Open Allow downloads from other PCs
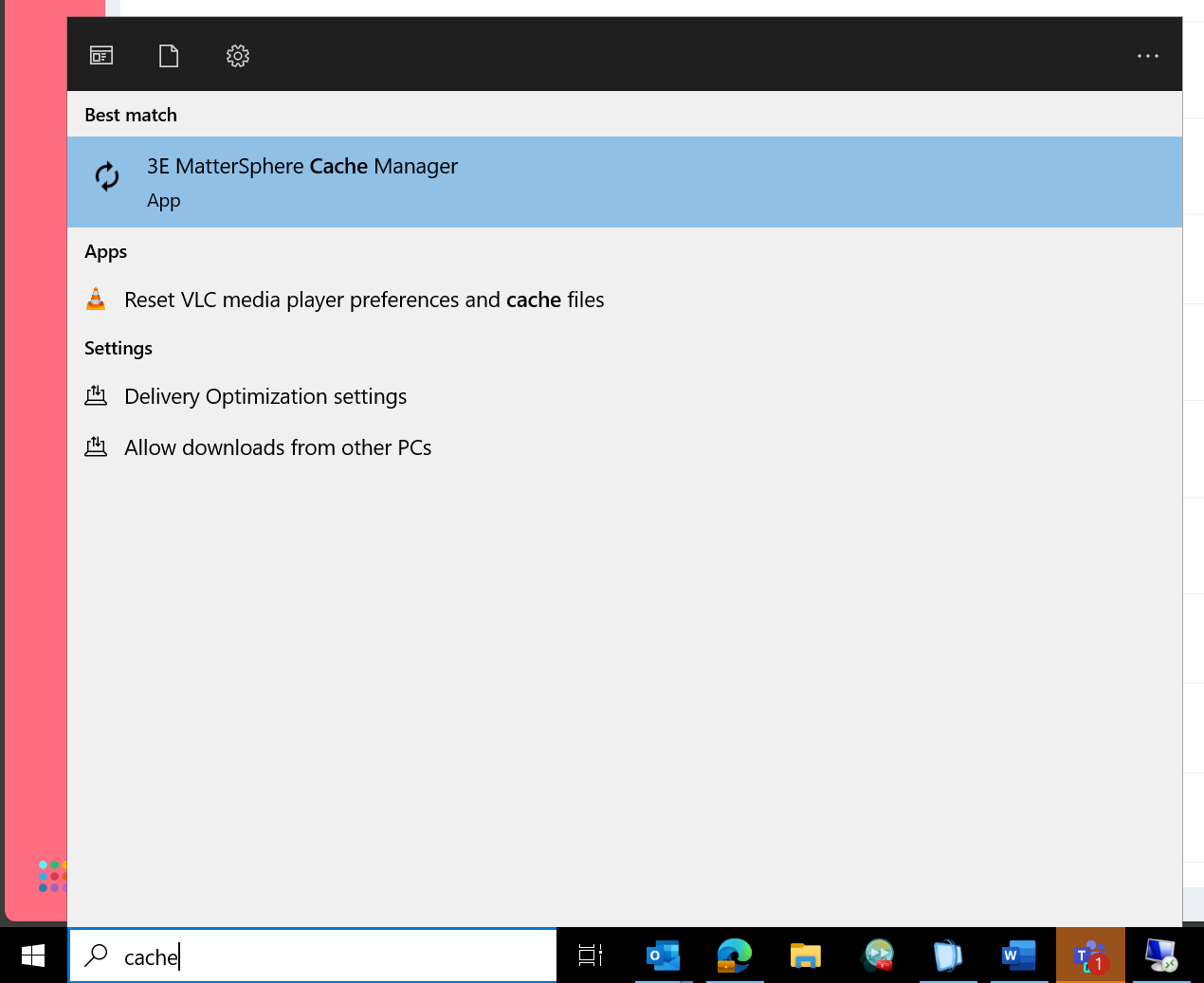Image resolution: width=1204 pixels, height=983 pixels. 625,447
